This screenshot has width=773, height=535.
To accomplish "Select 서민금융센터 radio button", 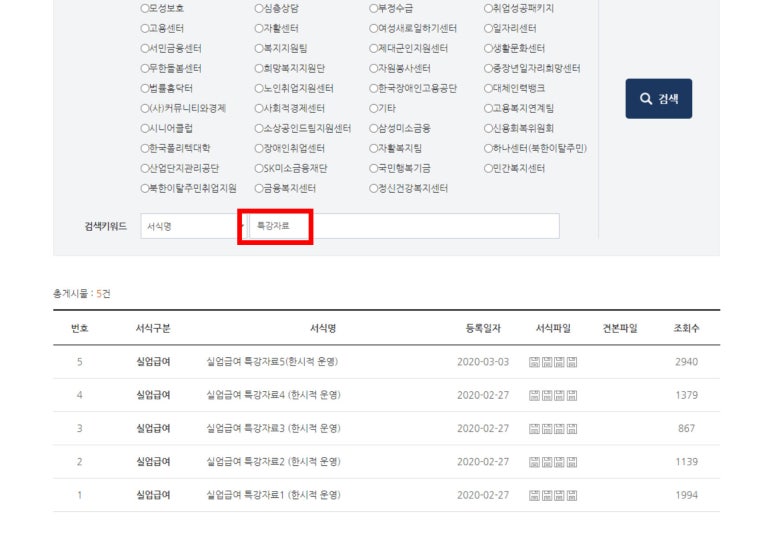I will [144, 48].
